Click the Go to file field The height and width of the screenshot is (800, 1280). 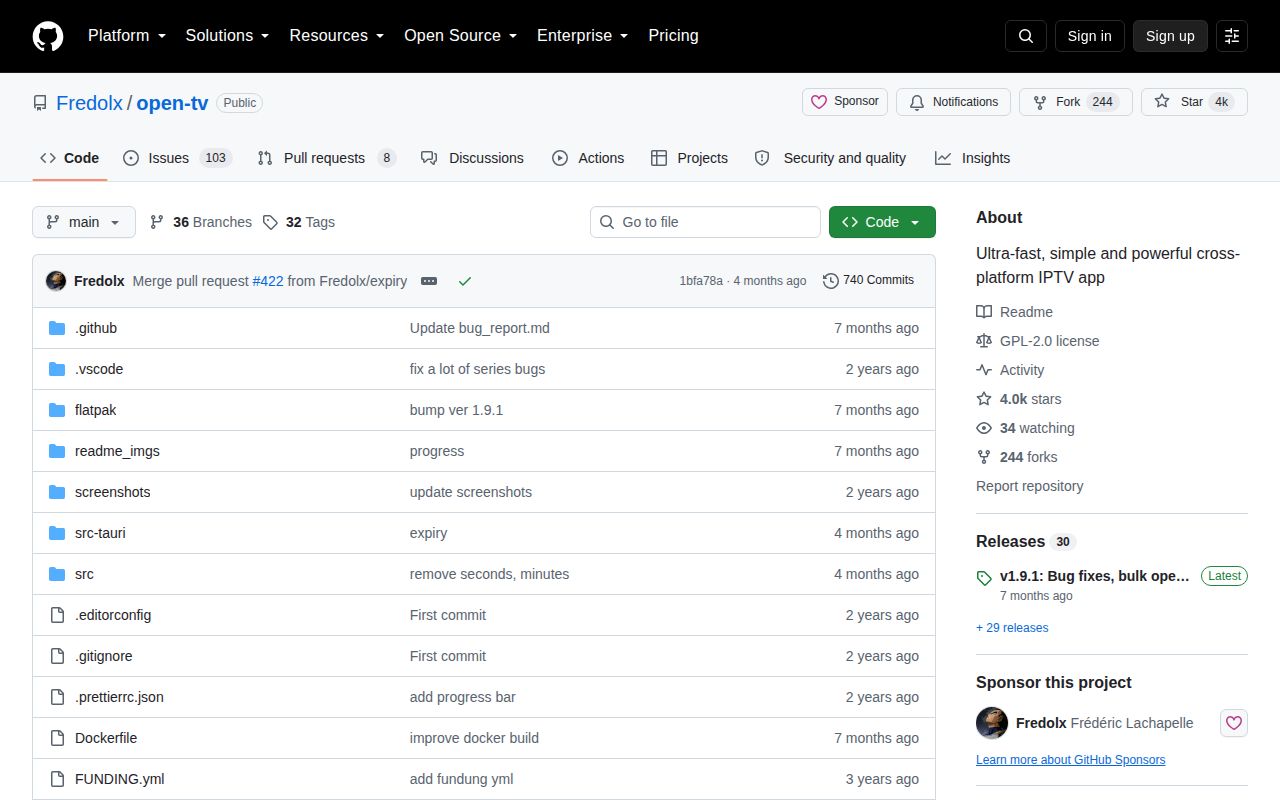(705, 222)
